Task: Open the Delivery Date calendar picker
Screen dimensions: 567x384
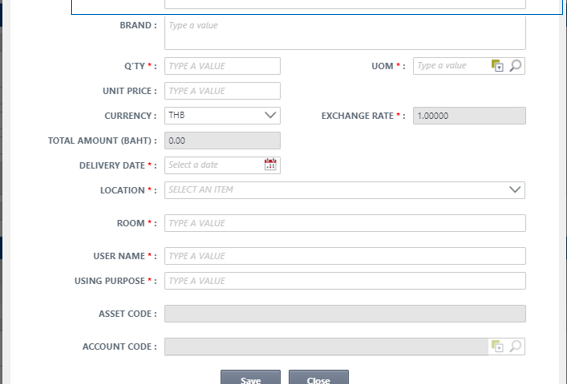Action: (270, 165)
